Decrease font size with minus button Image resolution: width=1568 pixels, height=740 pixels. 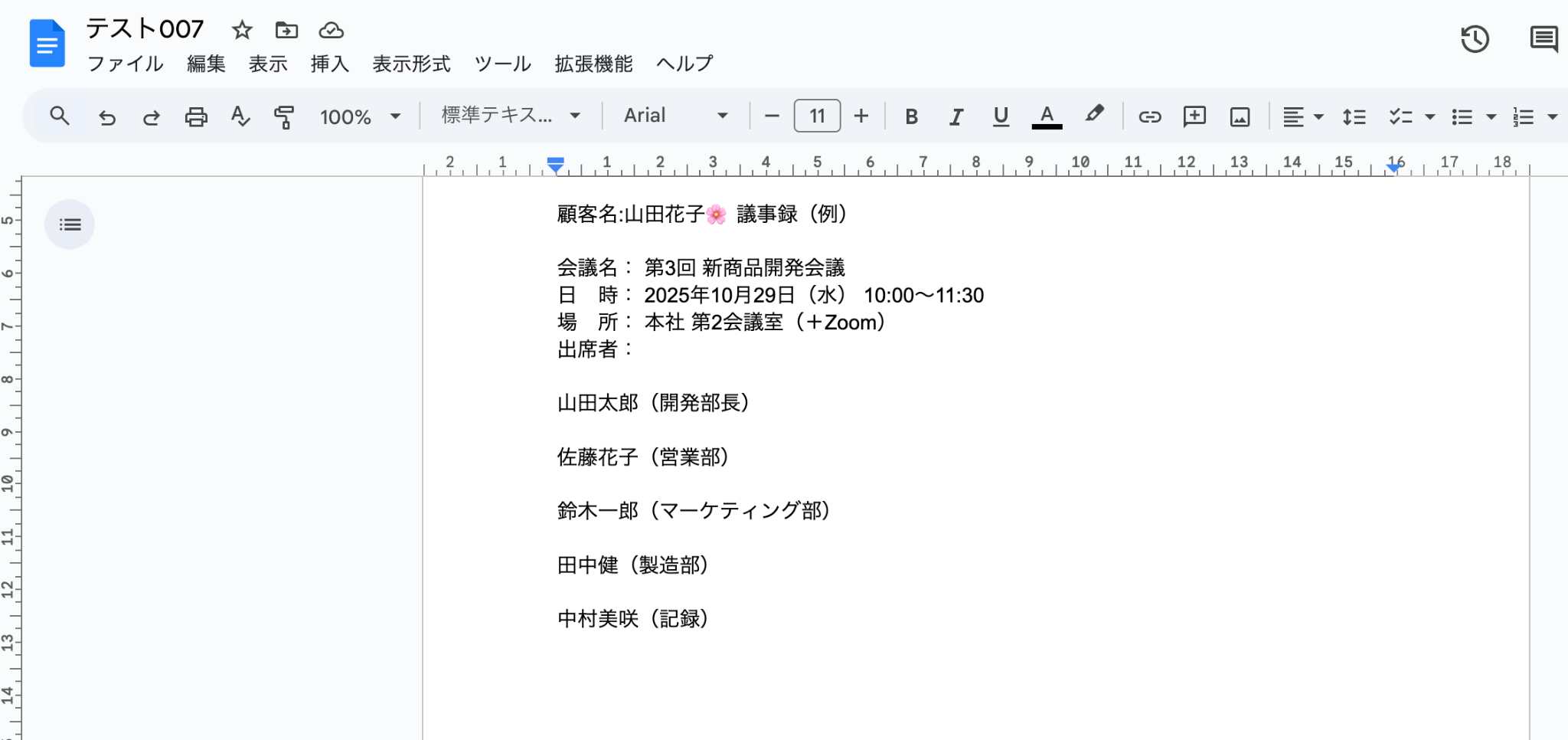pyautogui.click(x=772, y=116)
